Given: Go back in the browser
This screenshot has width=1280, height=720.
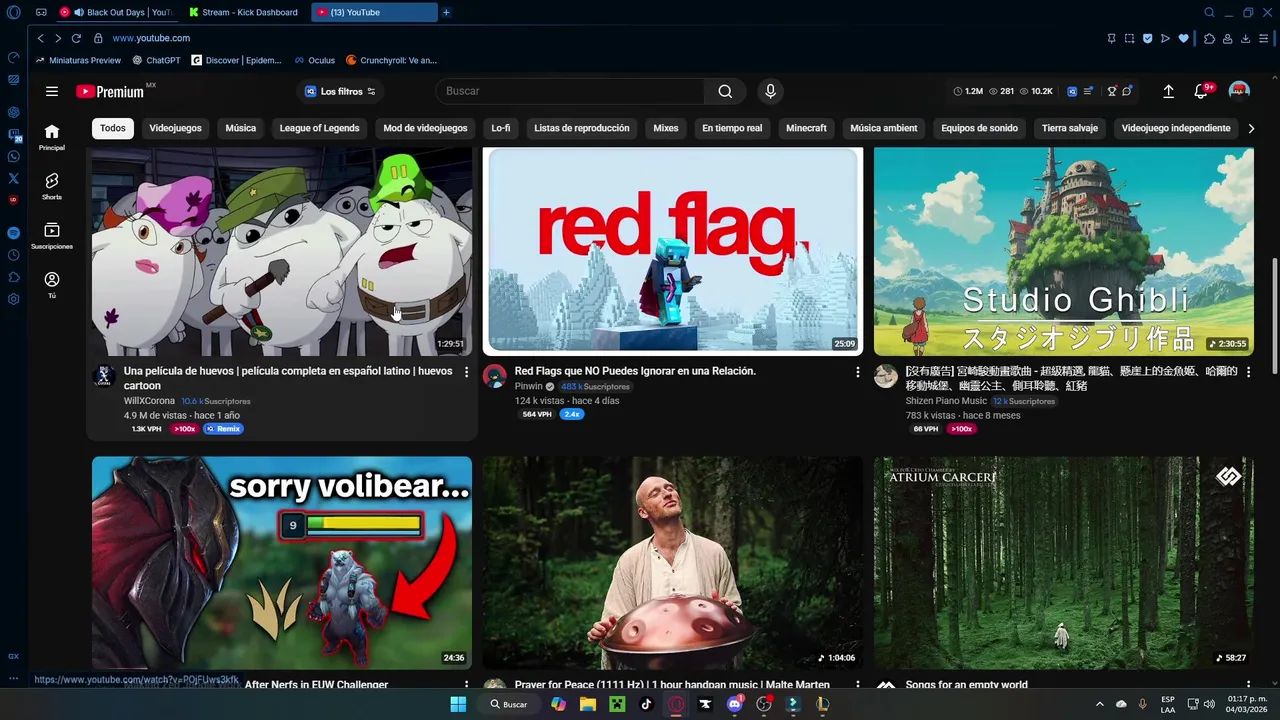Looking at the screenshot, I should point(40,38).
